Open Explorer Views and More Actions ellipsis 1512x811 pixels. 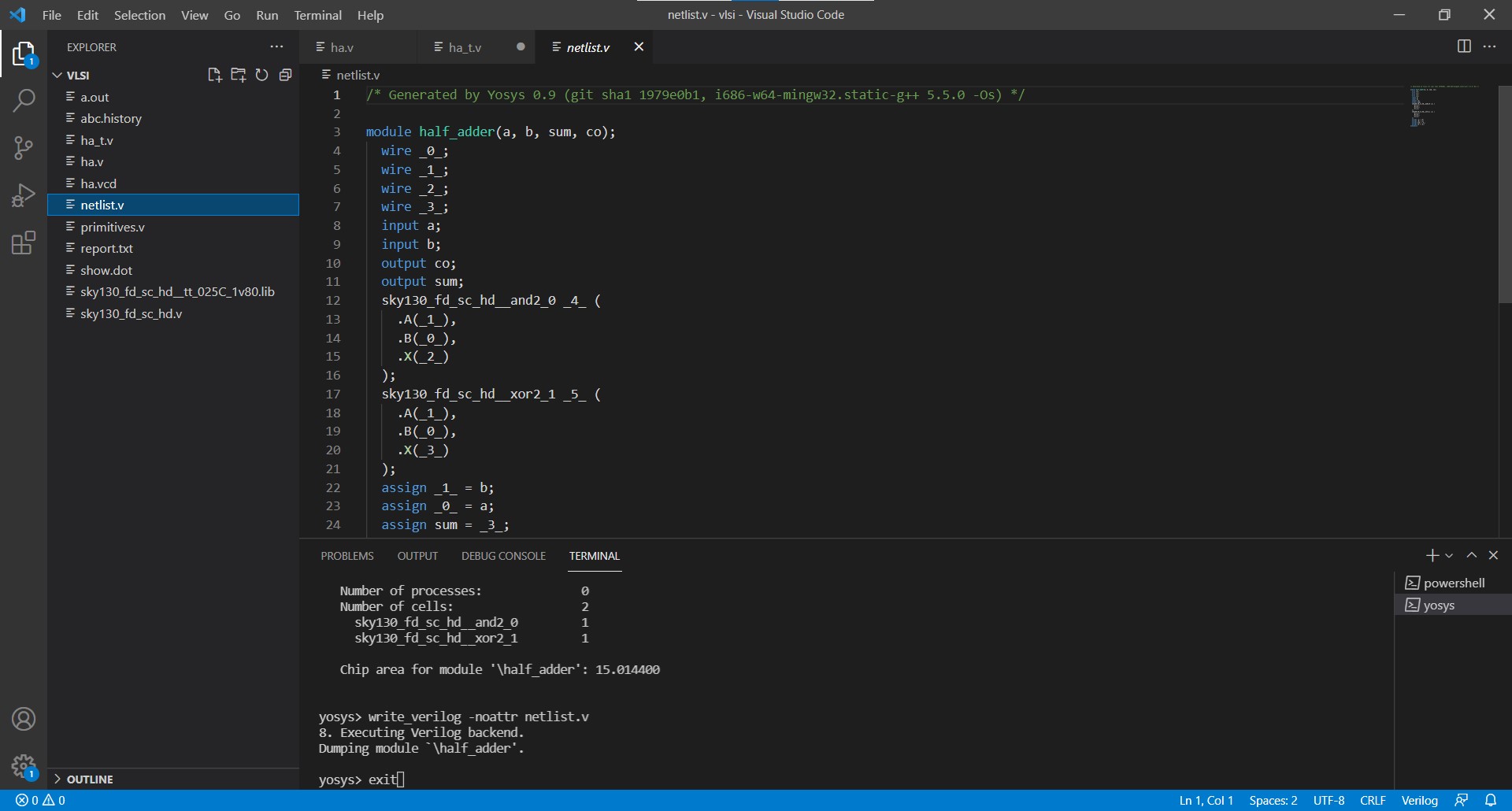pos(276,46)
